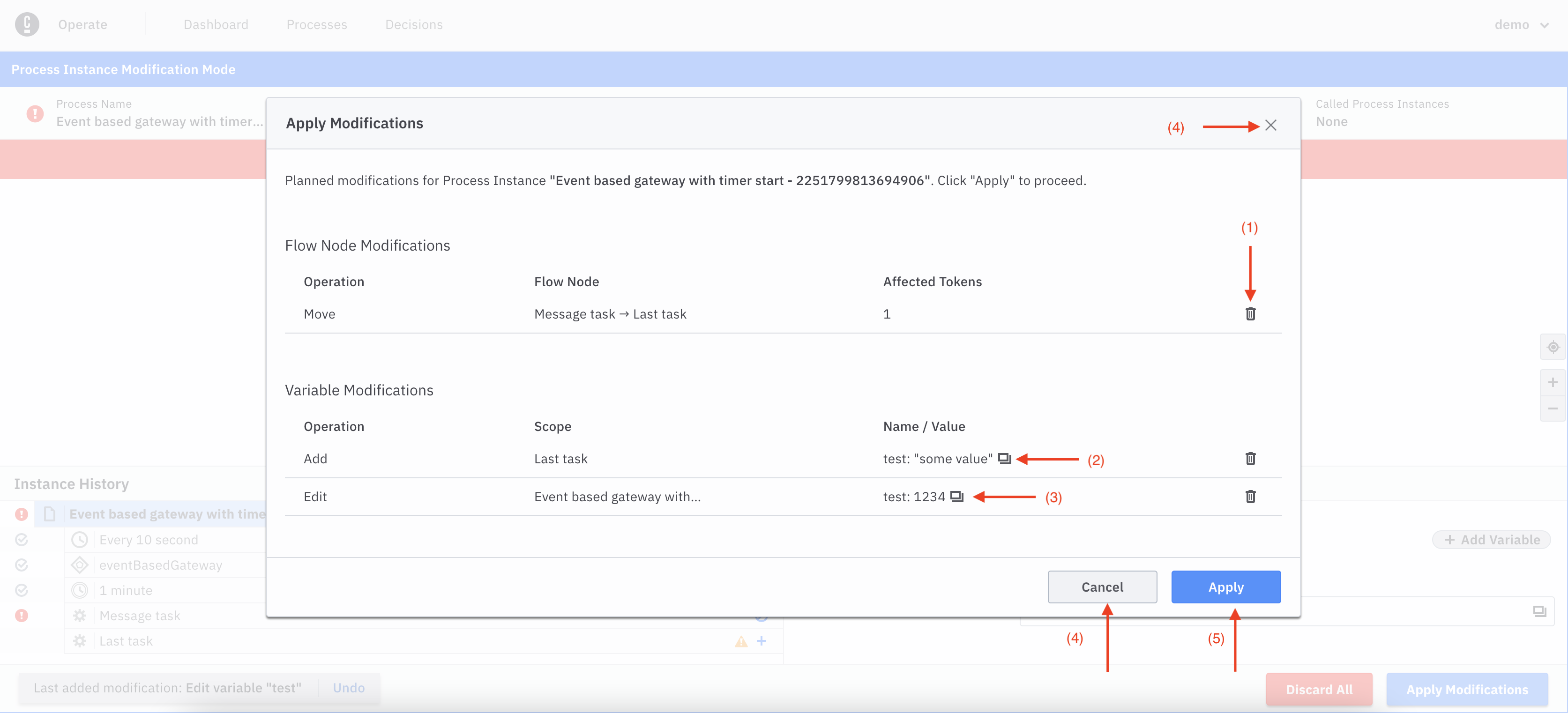The image size is (1568, 713).
Task: Zoom out of the diagram
Action: 1553,408
